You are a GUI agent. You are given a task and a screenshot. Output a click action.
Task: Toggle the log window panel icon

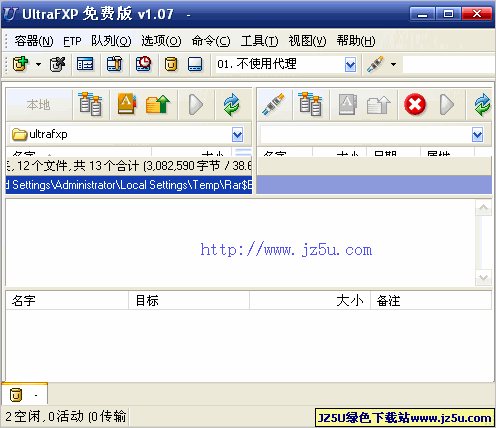(x=195, y=64)
